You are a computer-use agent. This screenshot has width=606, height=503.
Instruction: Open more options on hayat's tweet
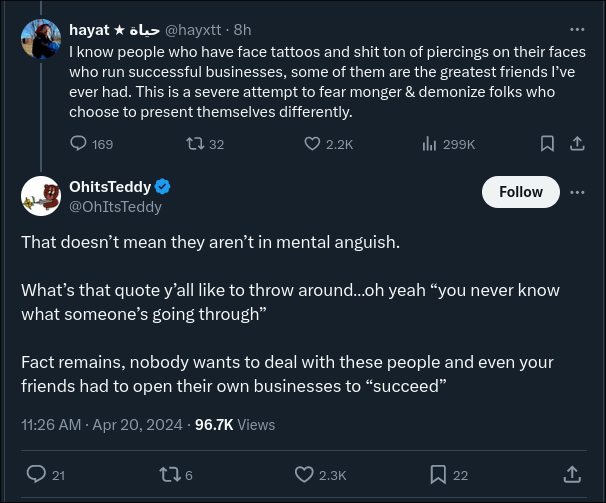tap(577, 30)
